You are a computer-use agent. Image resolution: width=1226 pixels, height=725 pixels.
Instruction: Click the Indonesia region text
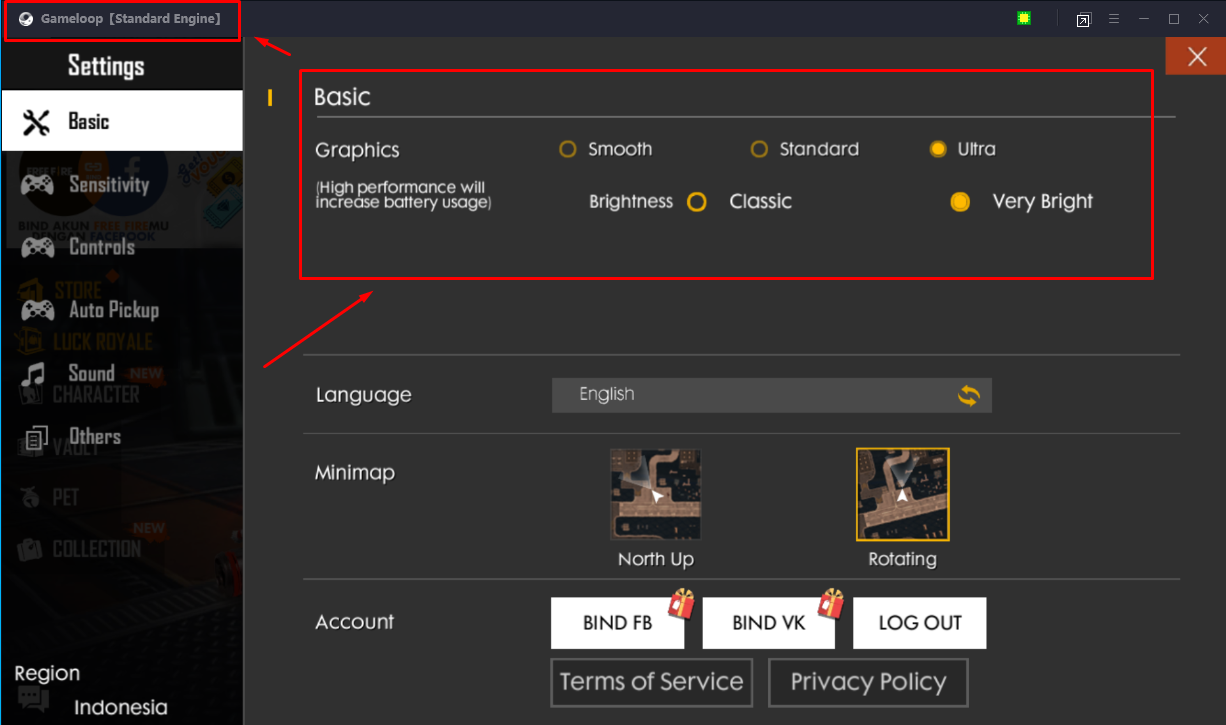pos(121,707)
